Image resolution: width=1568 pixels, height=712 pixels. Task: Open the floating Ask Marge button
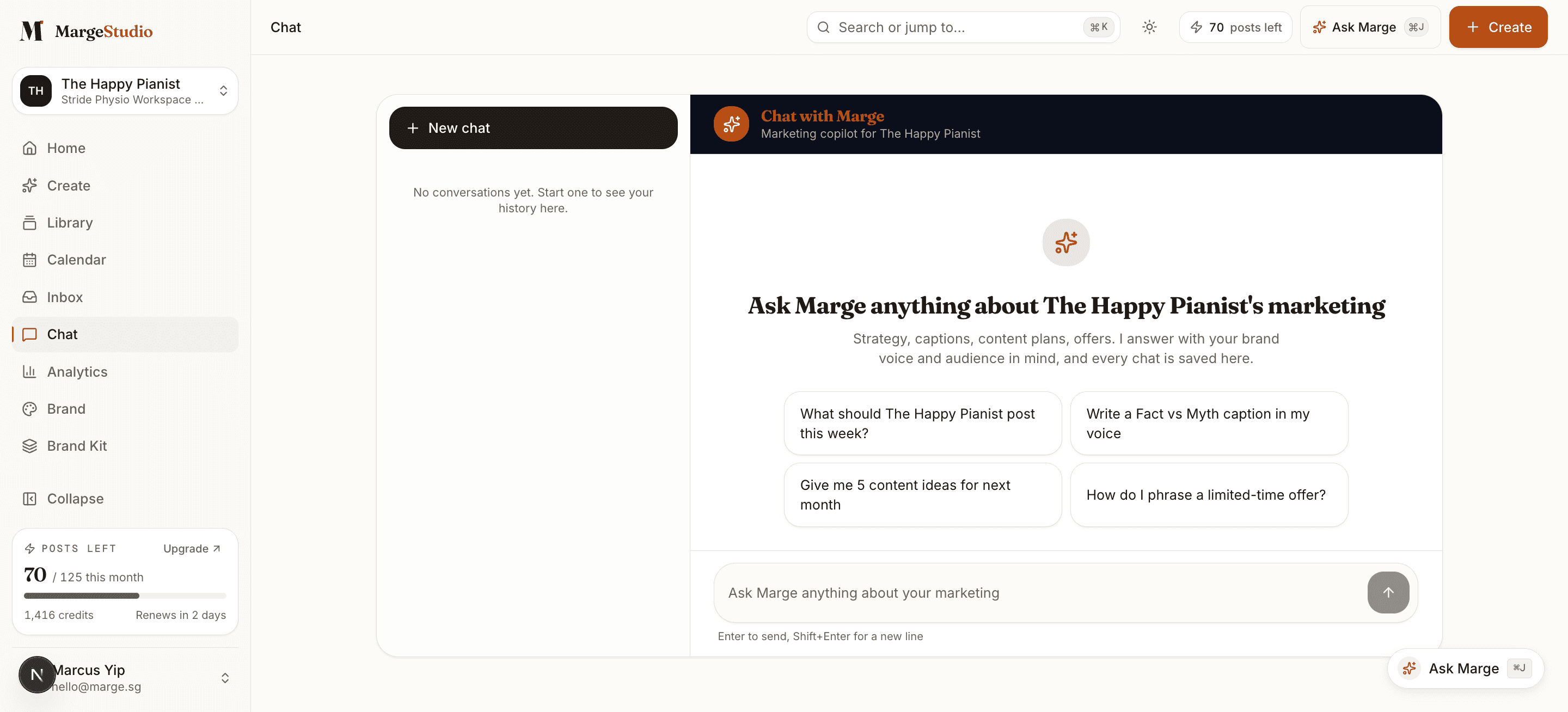pyautogui.click(x=1465, y=668)
